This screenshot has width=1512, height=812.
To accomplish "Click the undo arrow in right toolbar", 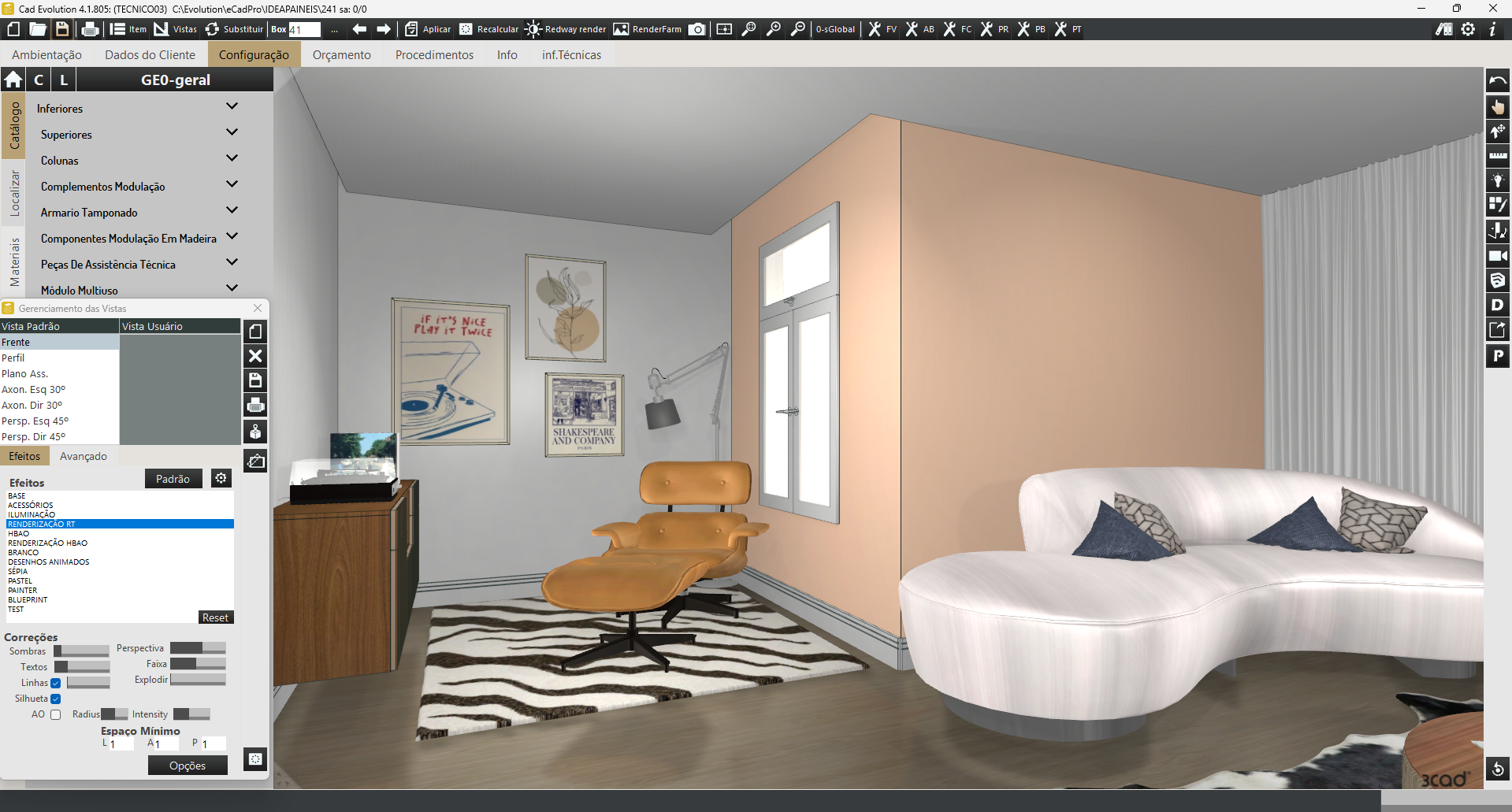I will [1497, 80].
